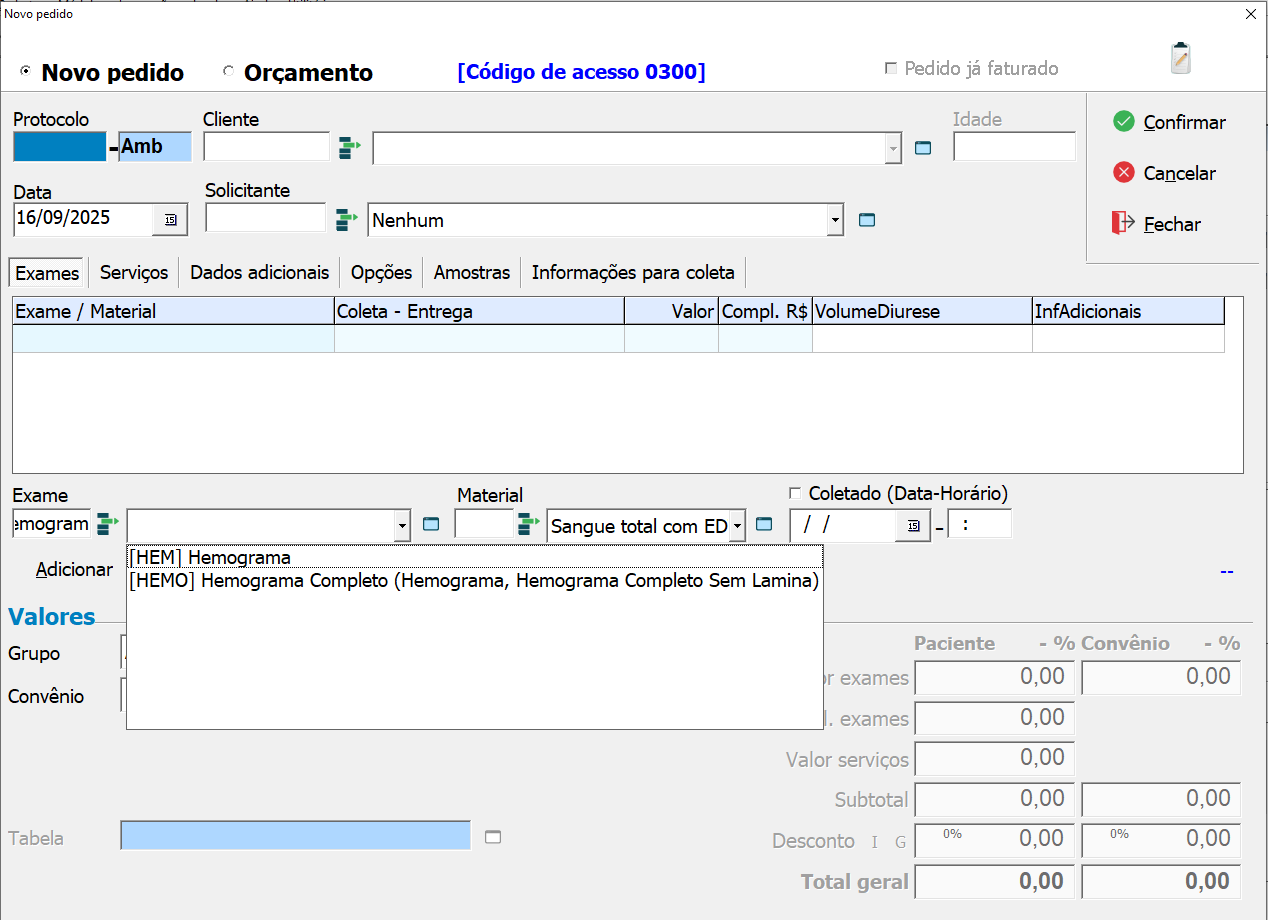Image resolution: width=1268 pixels, height=920 pixels.
Task: Open the clipboard notes icon
Action: (1181, 58)
